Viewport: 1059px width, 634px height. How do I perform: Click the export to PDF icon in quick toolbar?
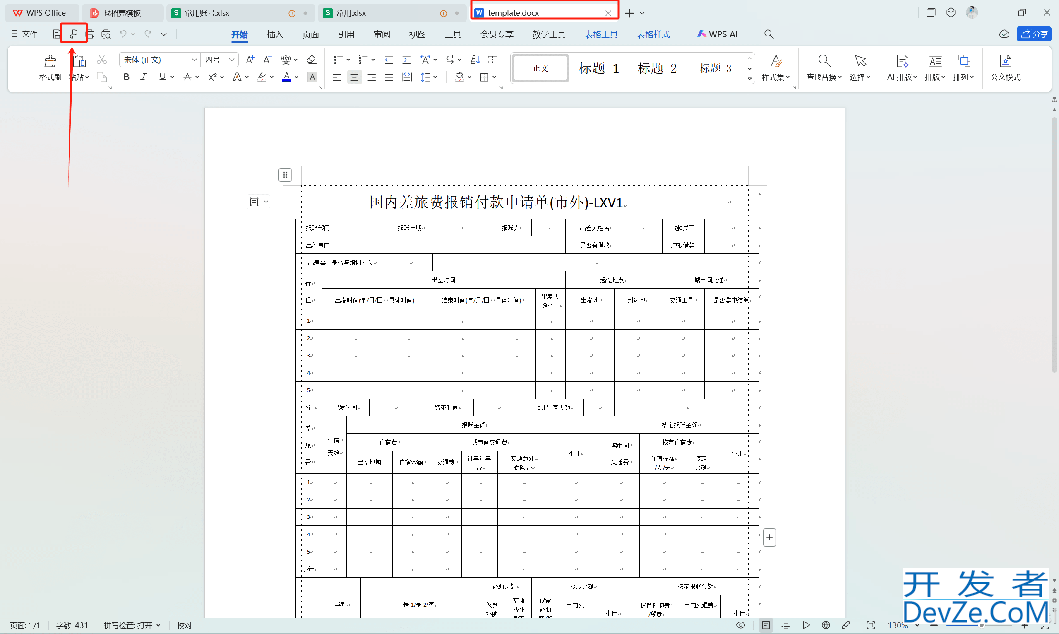(x=73, y=34)
